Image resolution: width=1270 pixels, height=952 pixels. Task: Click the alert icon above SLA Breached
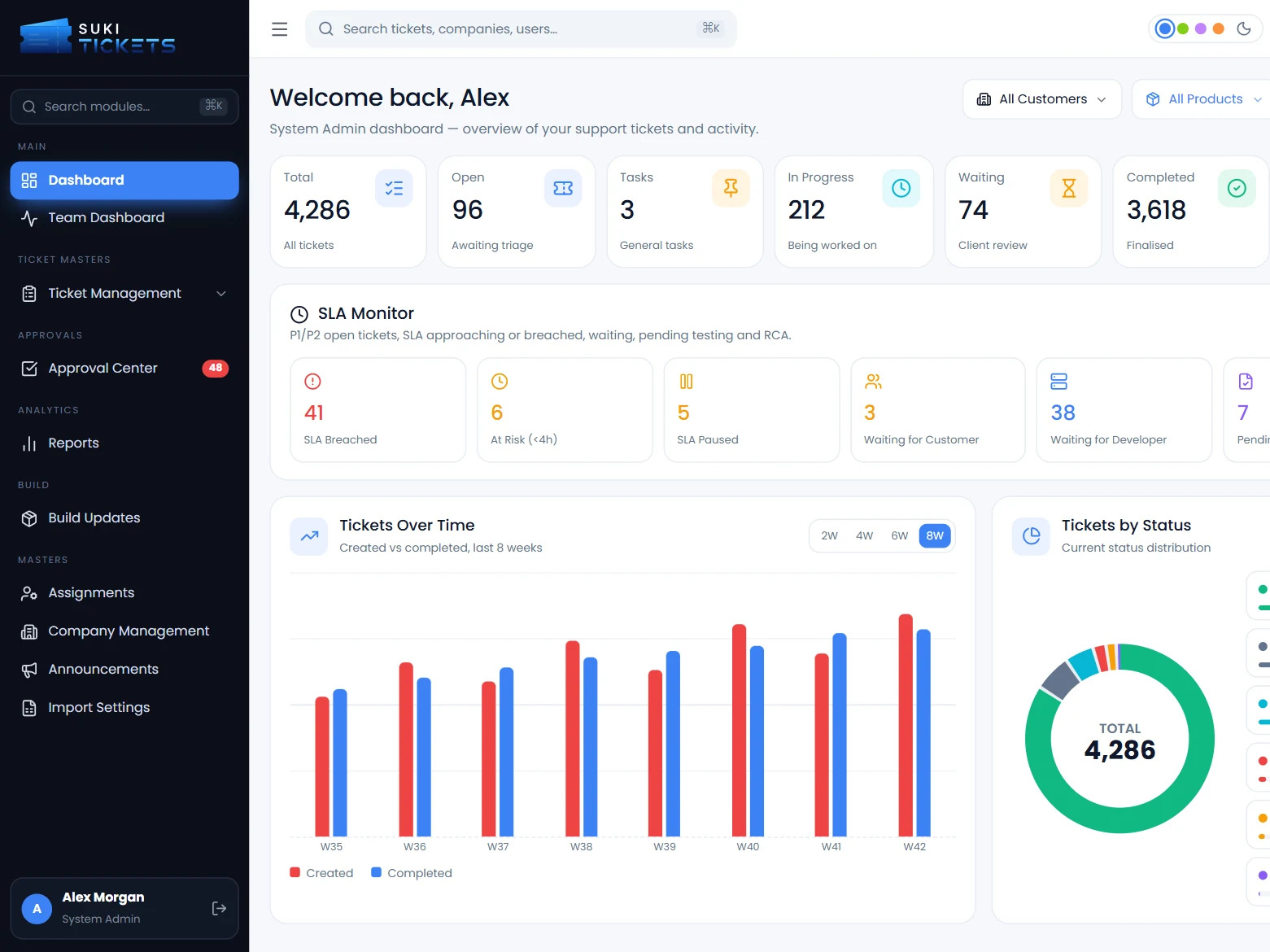pos(312,381)
